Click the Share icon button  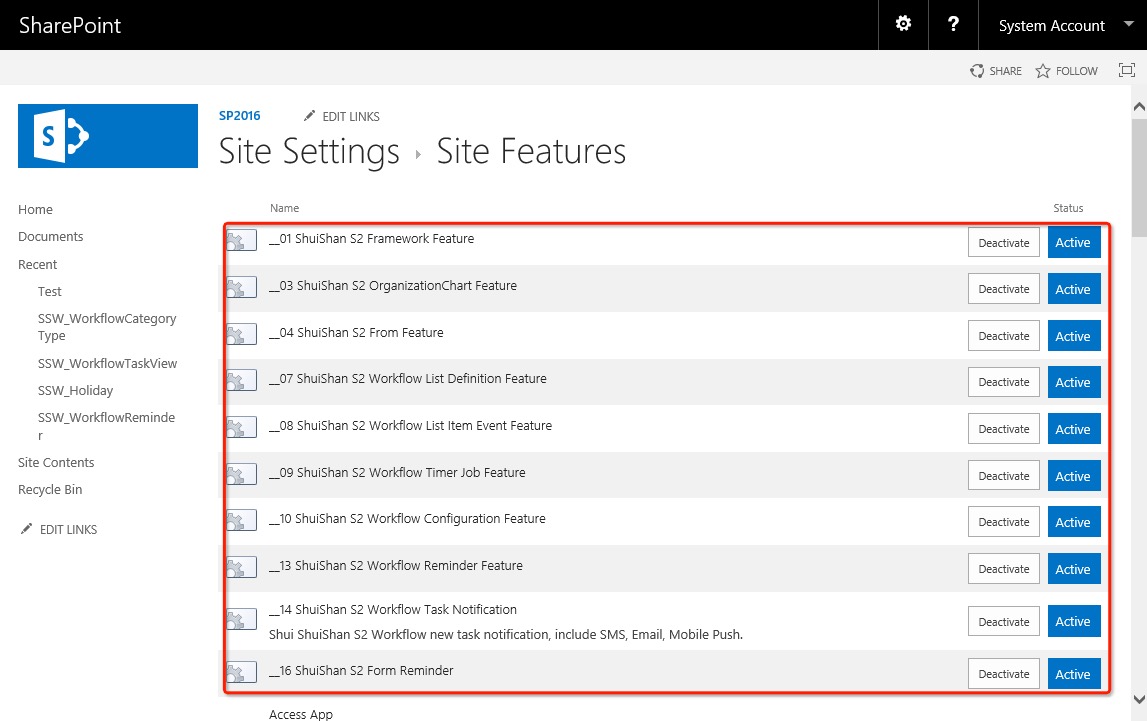(x=977, y=71)
